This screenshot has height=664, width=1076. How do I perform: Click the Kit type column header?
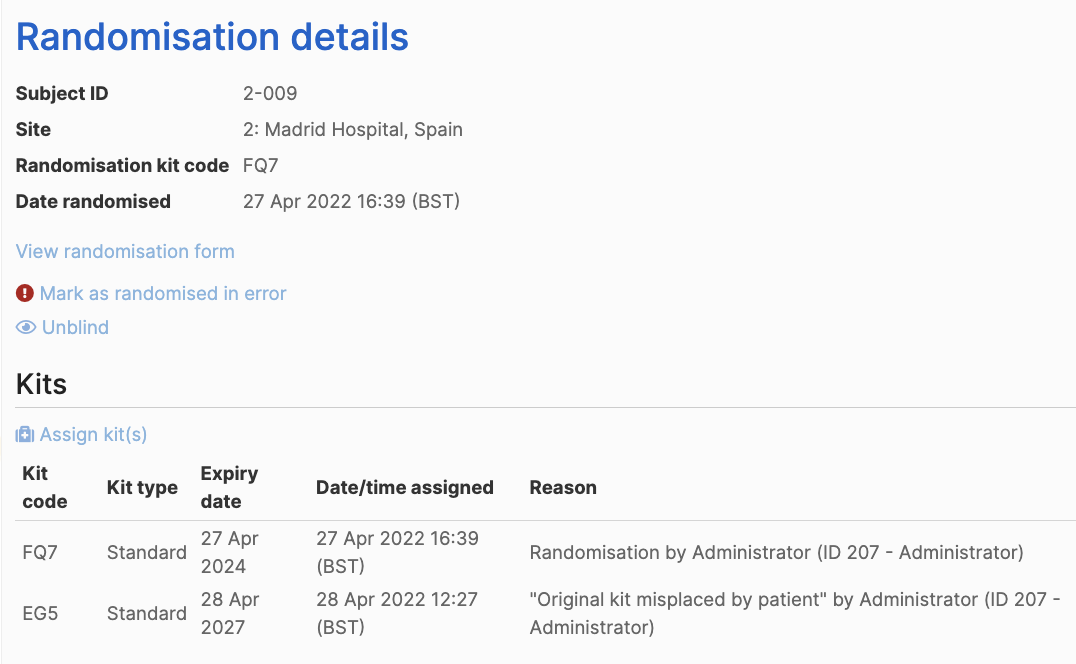point(142,488)
